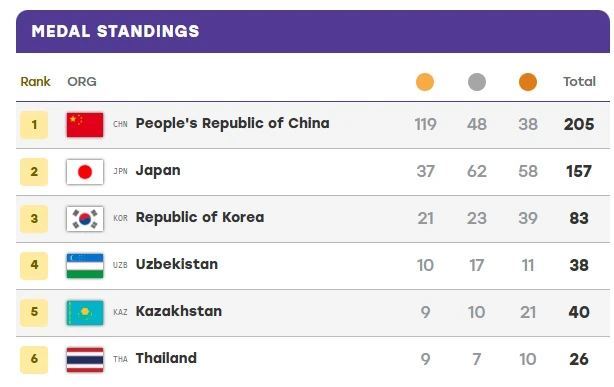Click the Uzbekistan flag icon
The image size is (614, 387).
[x=85, y=266]
